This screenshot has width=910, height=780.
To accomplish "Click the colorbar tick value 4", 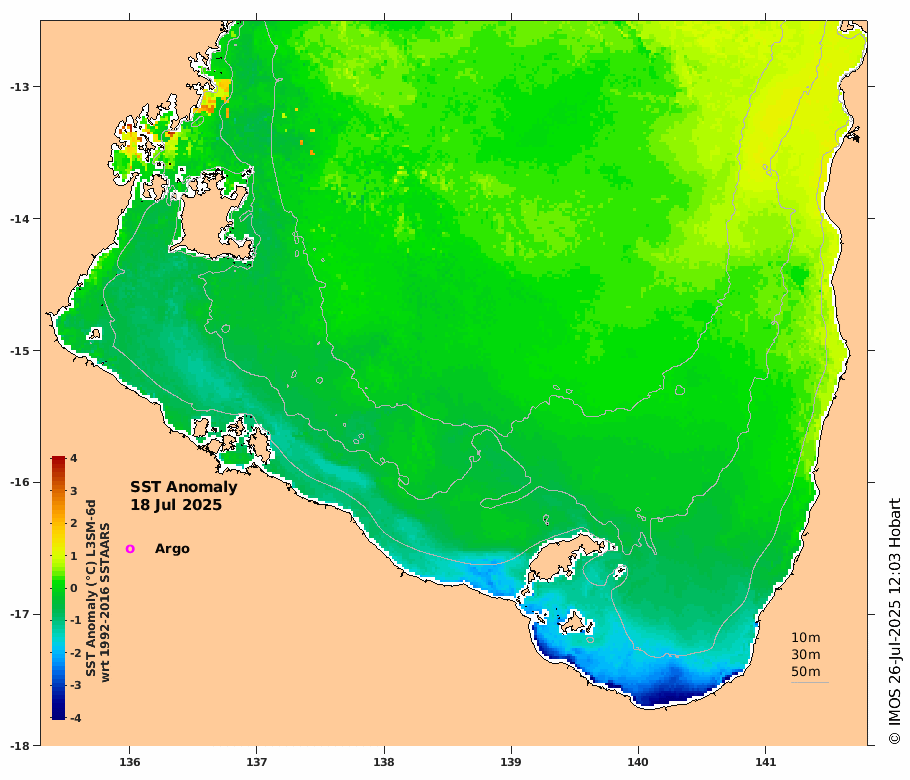I will (x=74, y=458).
